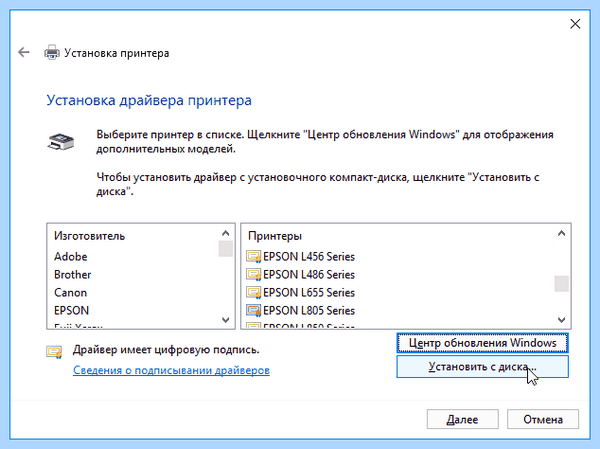
Task: Click printers list scroll up arrow
Action: click(561, 233)
